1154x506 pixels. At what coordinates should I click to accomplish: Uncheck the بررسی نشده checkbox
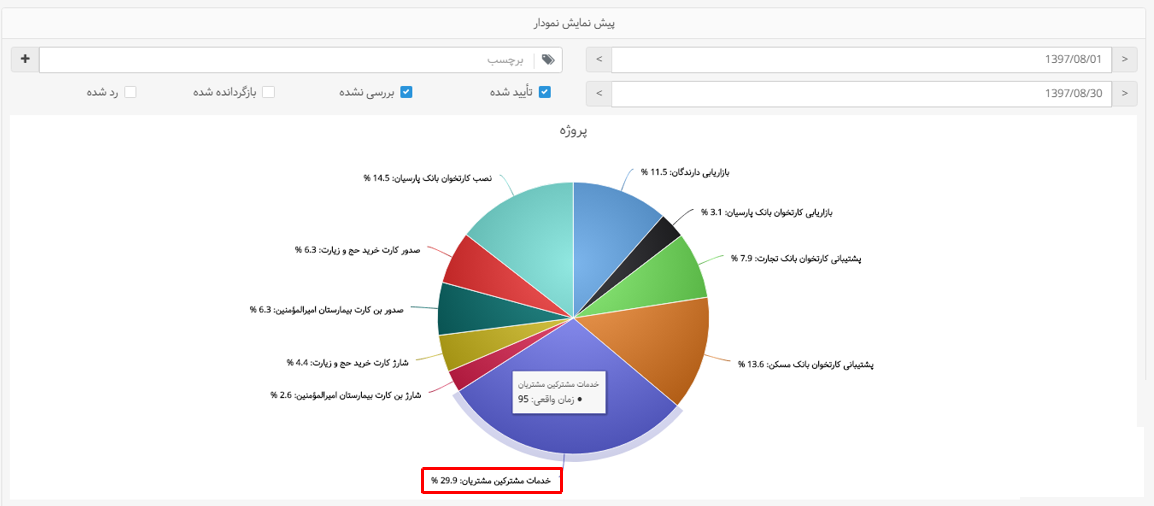[x=406, y=92]
